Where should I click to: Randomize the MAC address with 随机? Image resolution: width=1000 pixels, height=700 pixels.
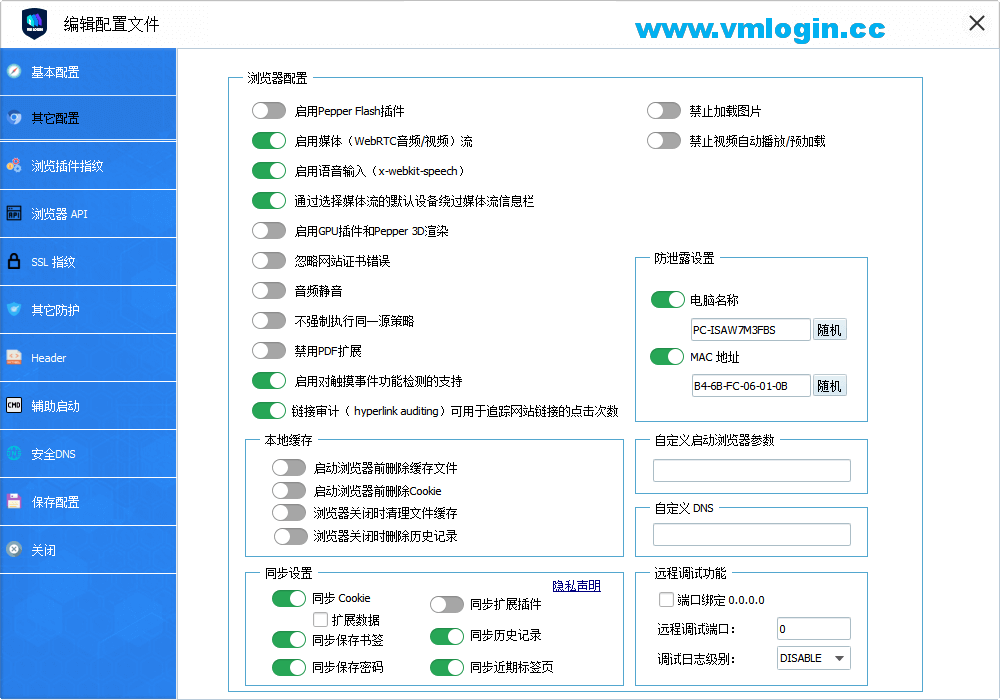pyautogui.click(x=829, y=386)
